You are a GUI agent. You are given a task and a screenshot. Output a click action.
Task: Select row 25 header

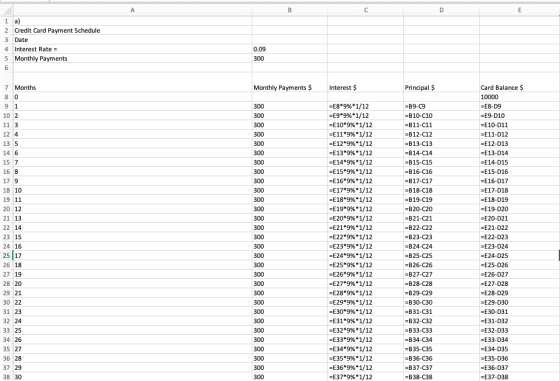[6, 256]
